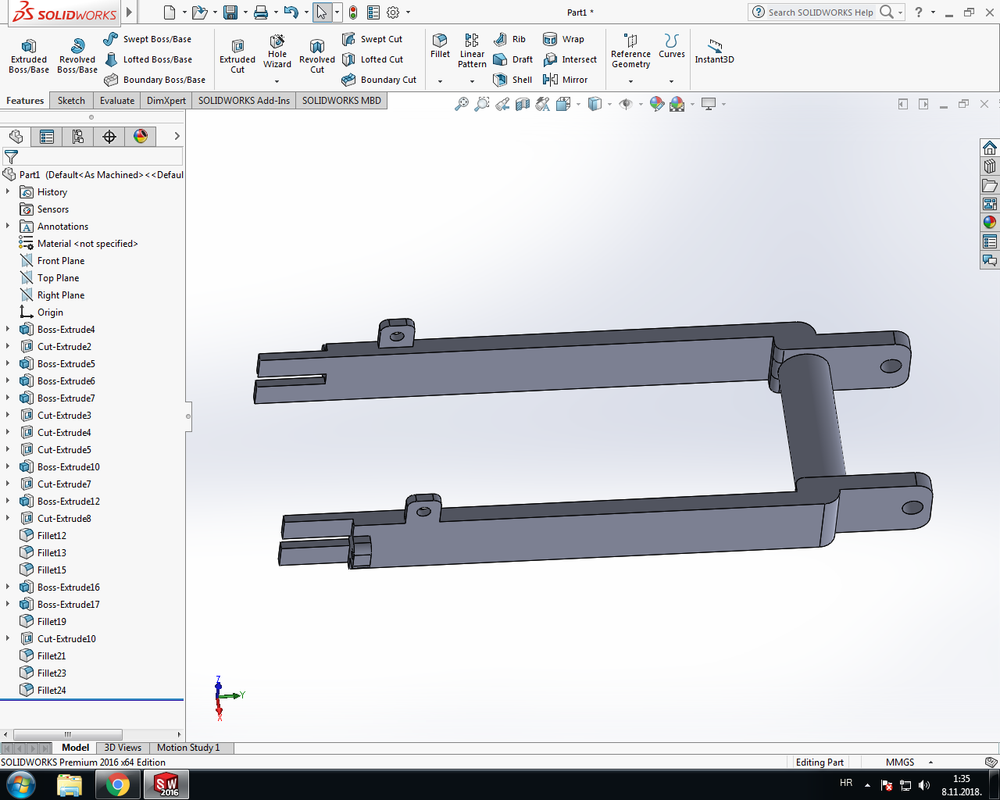Click the Zoom to Fit icon
Screen dimensions: 1000x800
(x=461, y=104)
